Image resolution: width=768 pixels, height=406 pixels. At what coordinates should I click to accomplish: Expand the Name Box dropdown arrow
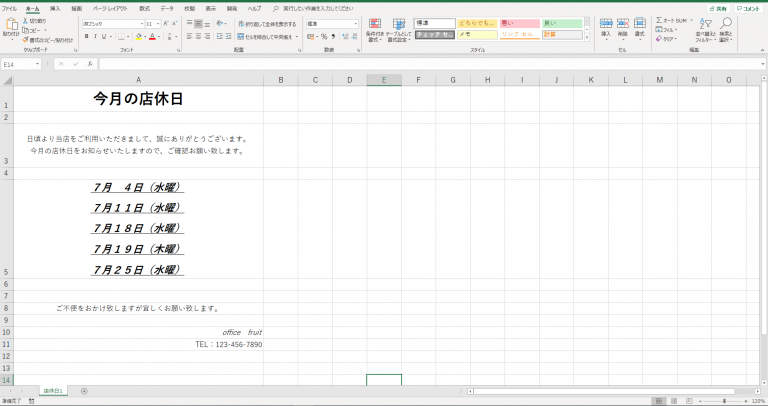click(38, 64)
